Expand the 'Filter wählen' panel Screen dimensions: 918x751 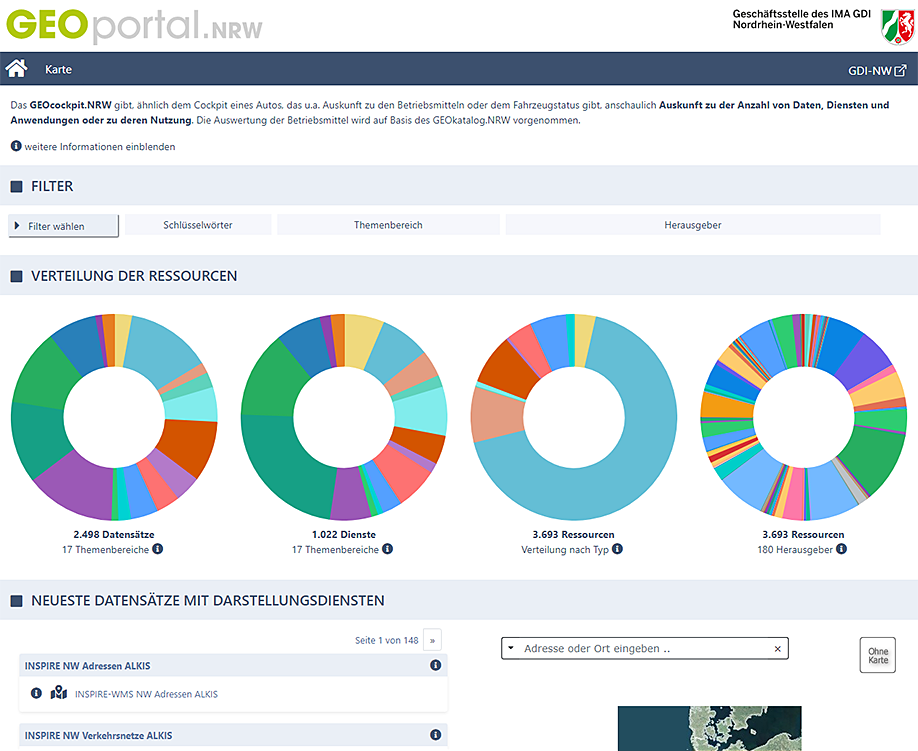click(63, 226)
